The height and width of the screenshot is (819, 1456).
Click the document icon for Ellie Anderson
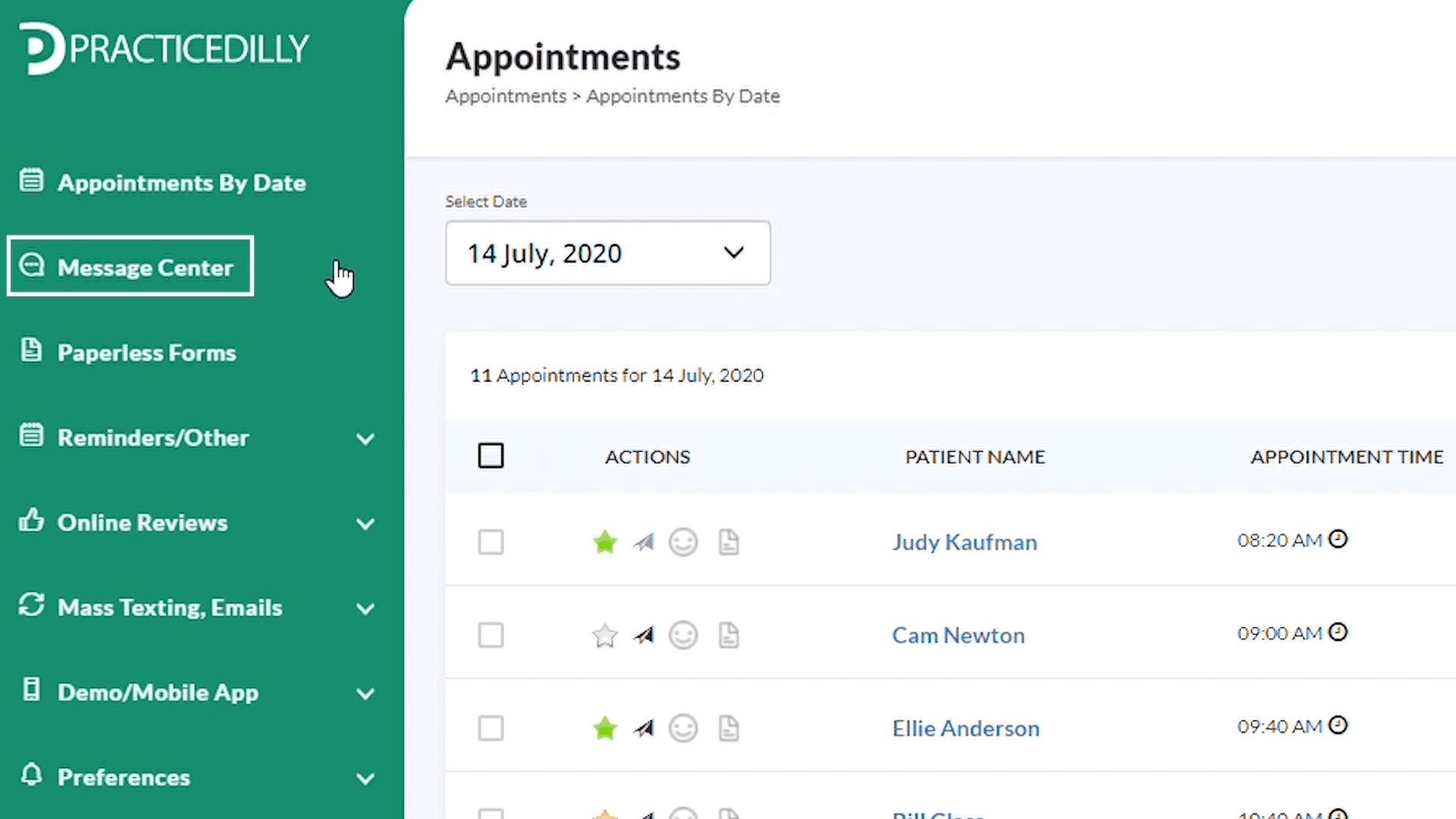[729, 729]
